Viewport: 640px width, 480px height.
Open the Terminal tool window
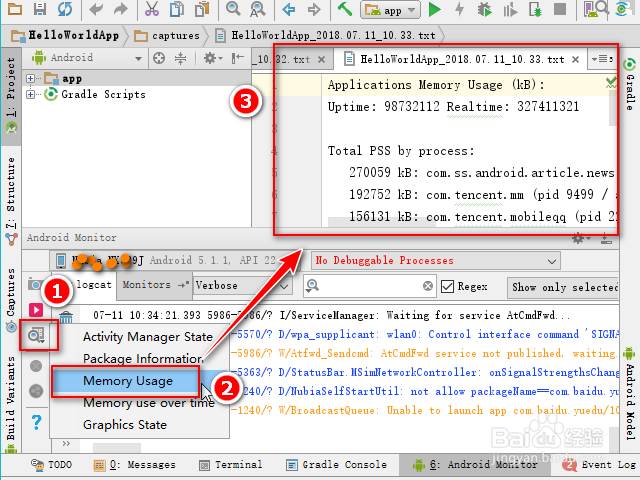[231, 465]
